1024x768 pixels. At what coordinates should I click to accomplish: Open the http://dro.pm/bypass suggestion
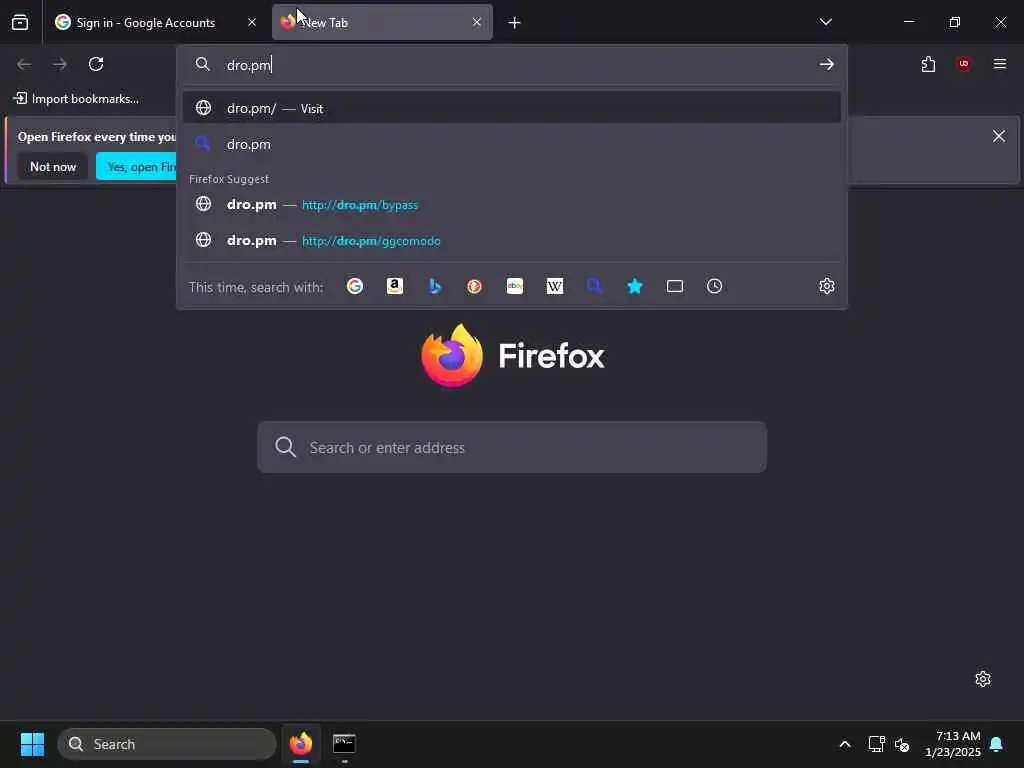click(511, 204)
